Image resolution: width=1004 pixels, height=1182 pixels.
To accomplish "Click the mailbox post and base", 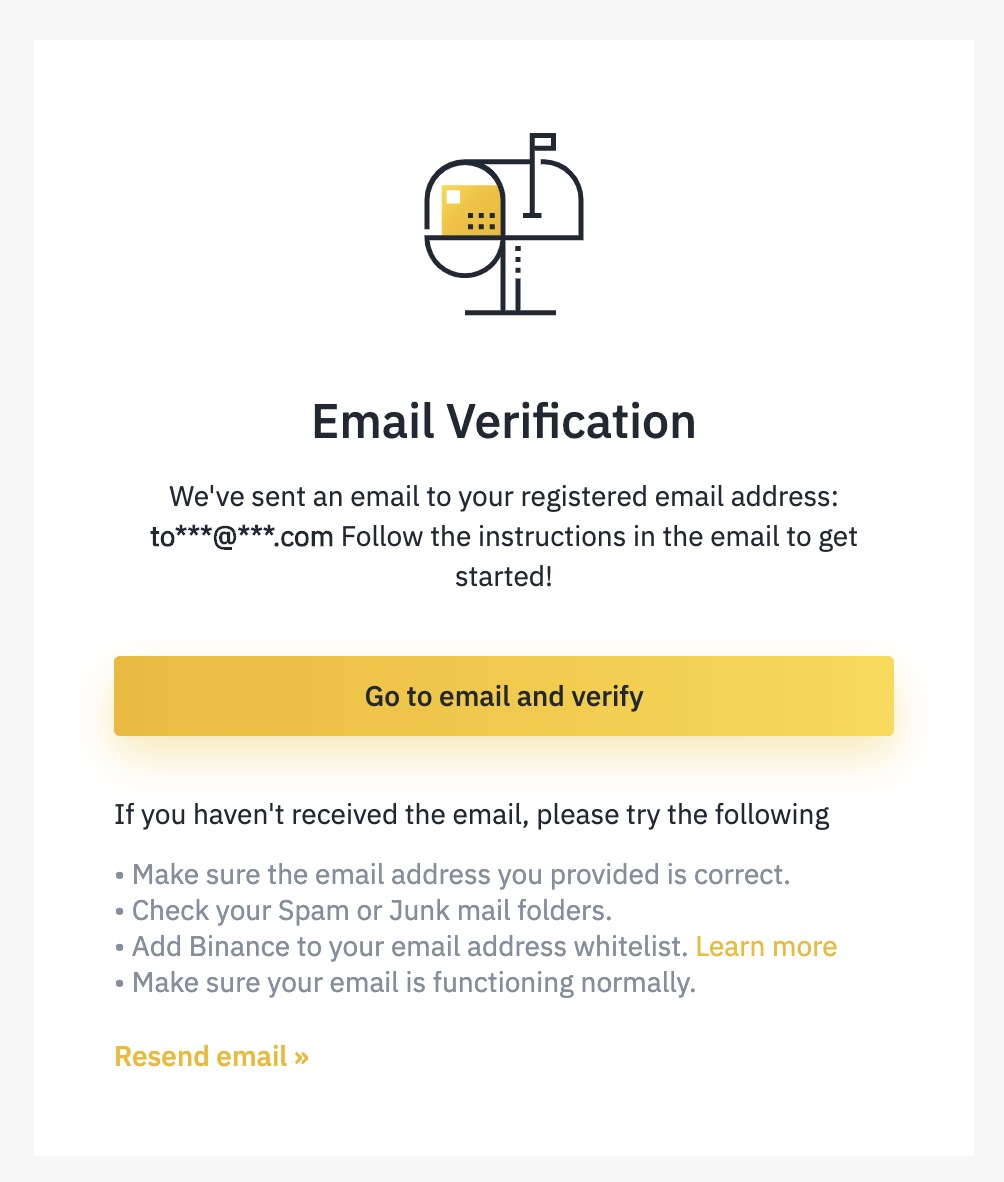I will coord(510,279).
